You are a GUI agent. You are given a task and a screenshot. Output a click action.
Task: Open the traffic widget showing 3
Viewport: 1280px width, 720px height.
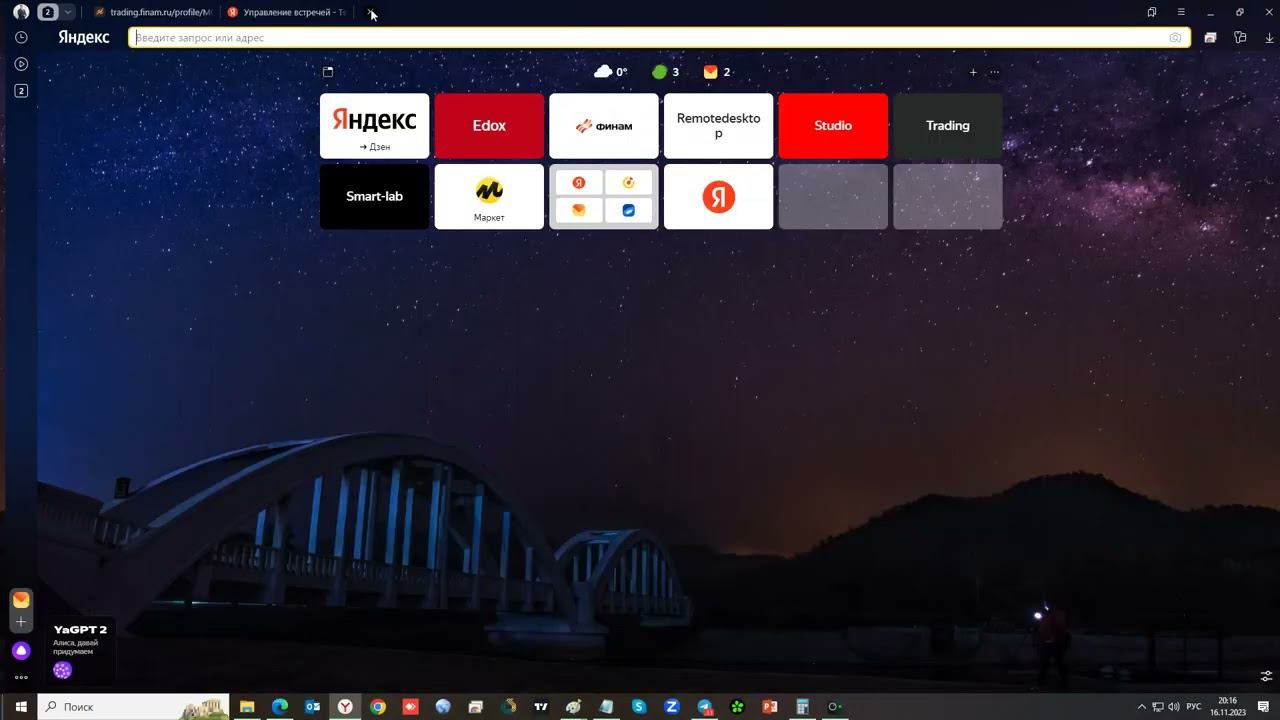[x=666, y=72]
